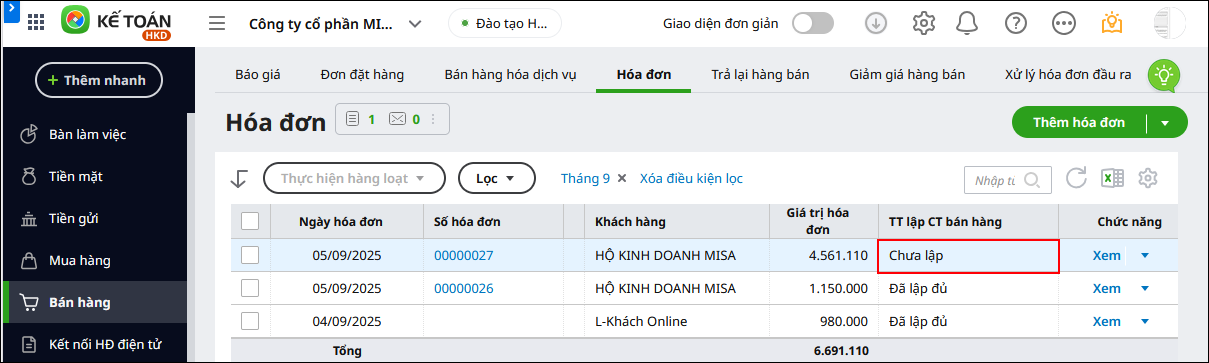
Task: Click the Chưa lập status cell
Action: coord(968,256)
